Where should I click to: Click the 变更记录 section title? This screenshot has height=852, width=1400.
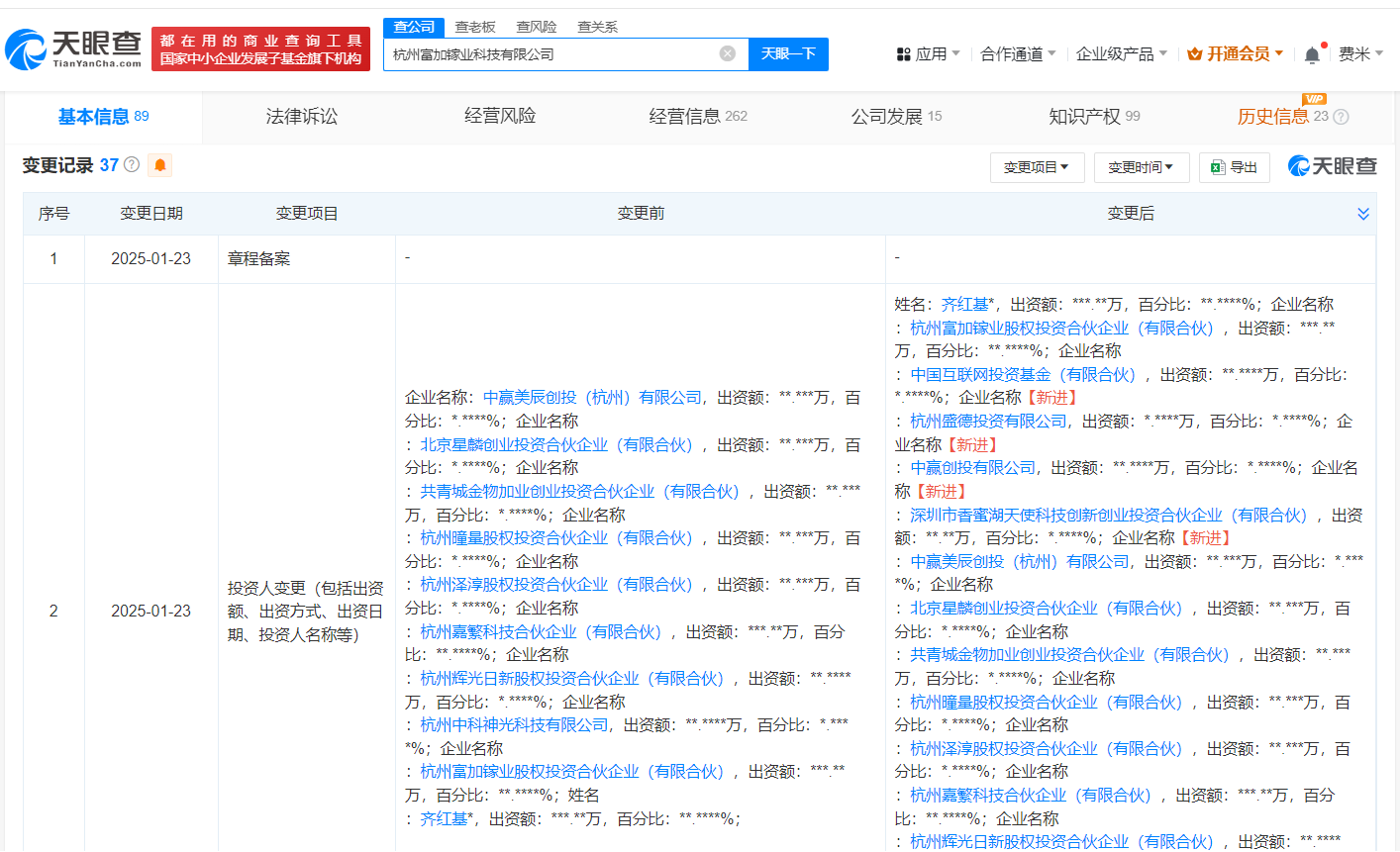tap(57, 165)
